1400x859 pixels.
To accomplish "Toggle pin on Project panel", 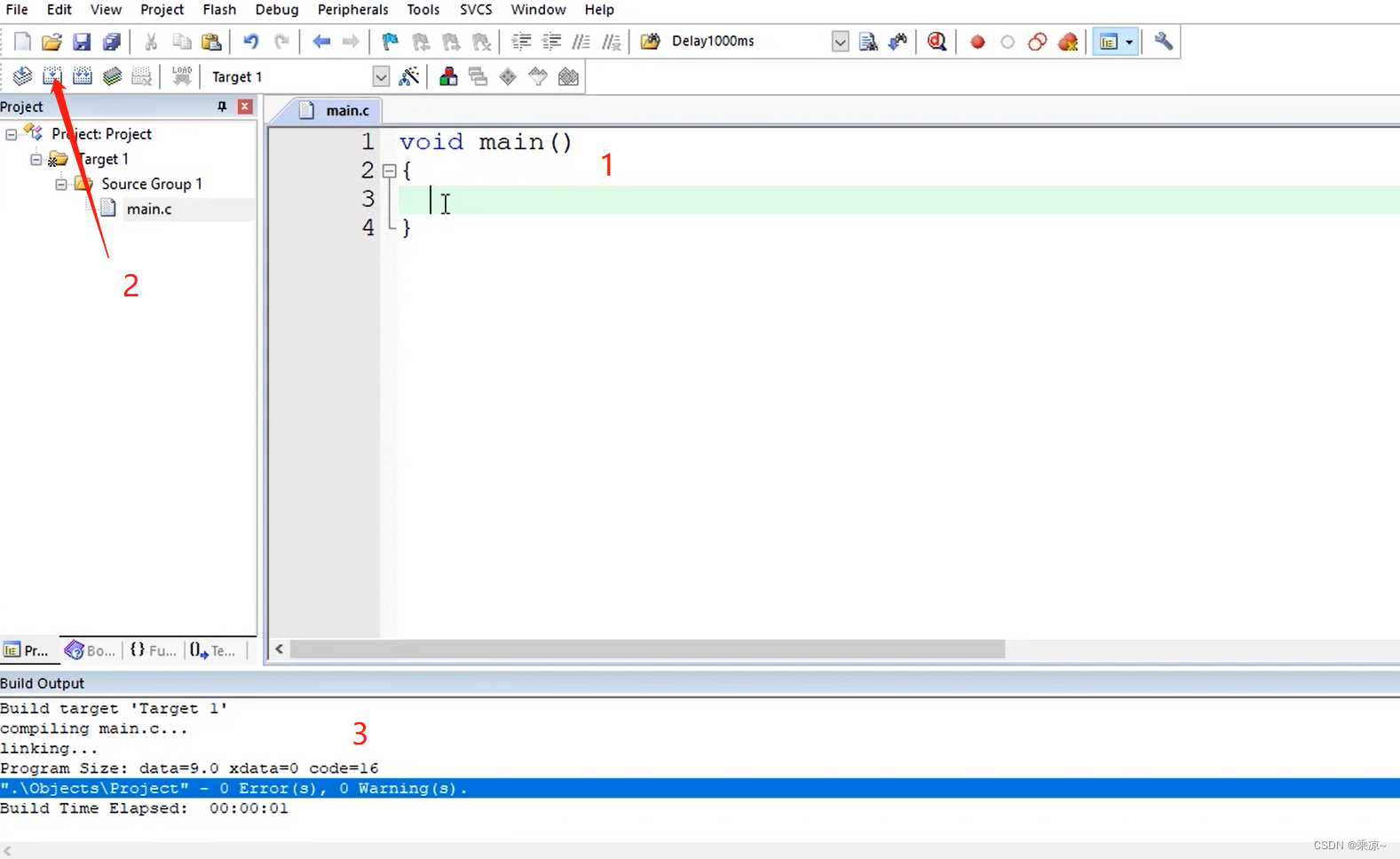I will click(x=222, y=106).
